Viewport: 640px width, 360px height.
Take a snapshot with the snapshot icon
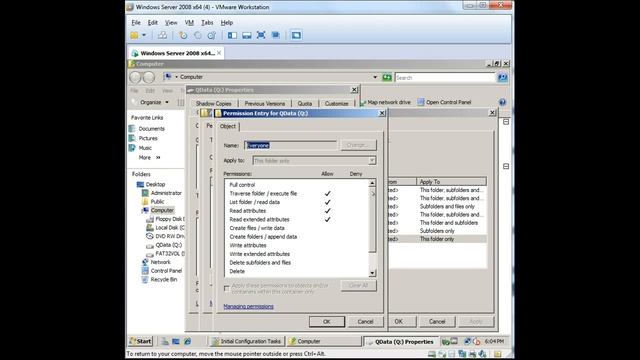(183, 36)
